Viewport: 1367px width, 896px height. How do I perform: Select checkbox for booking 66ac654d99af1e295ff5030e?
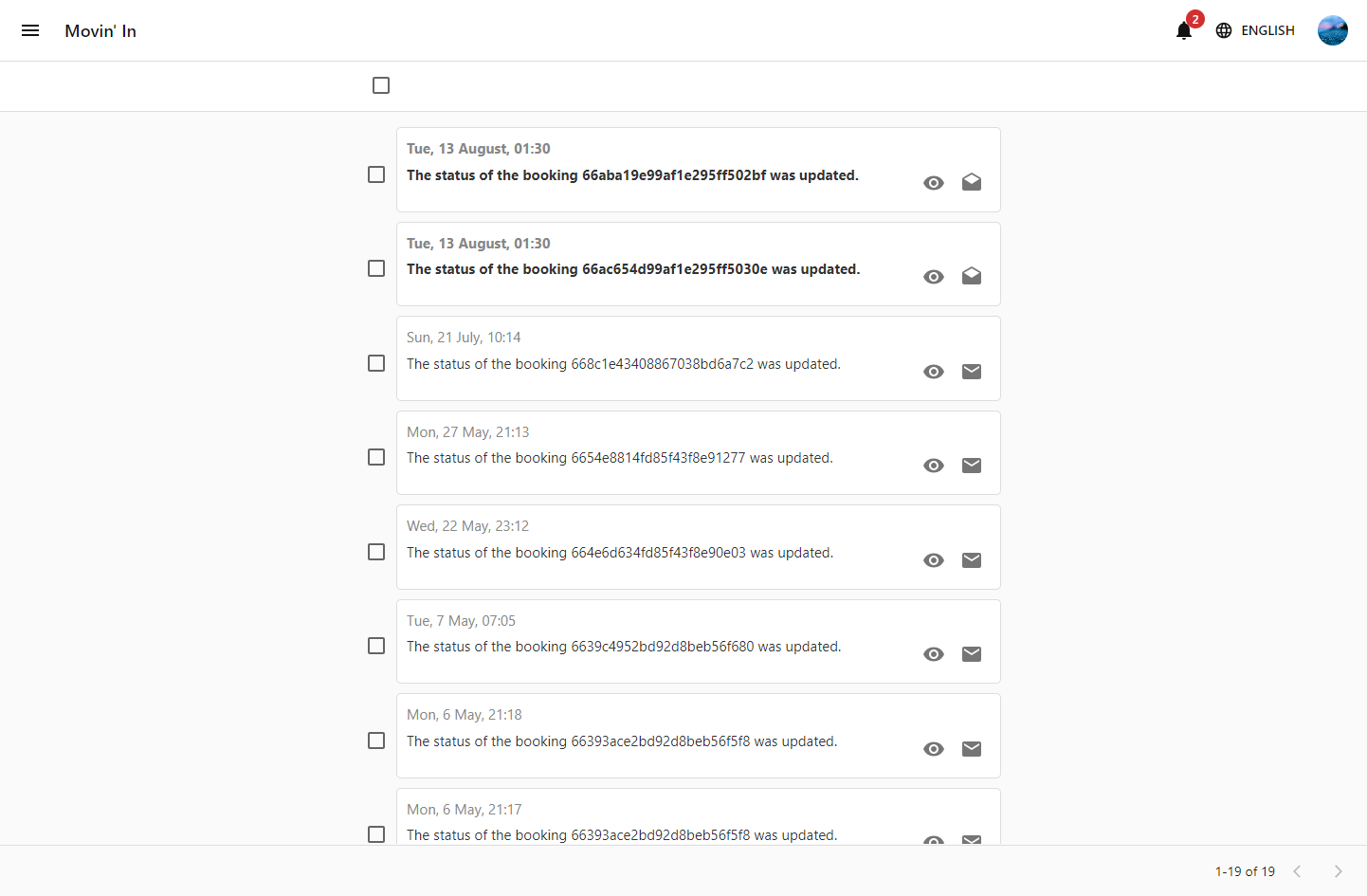click(x=376, y=268)
